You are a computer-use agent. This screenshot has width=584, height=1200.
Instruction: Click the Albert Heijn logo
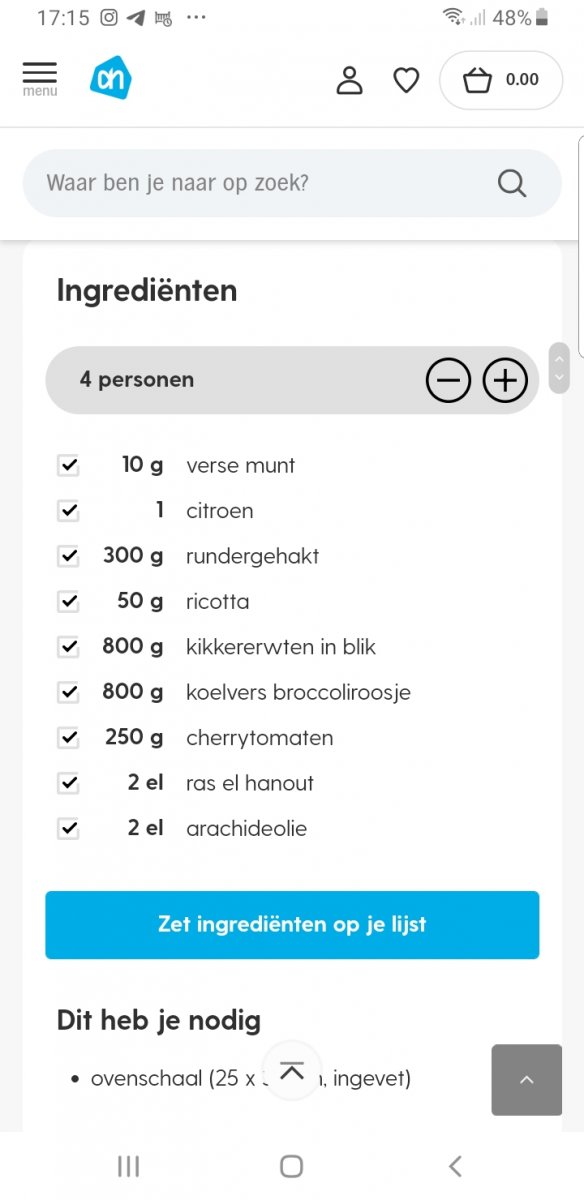[110, 77]
